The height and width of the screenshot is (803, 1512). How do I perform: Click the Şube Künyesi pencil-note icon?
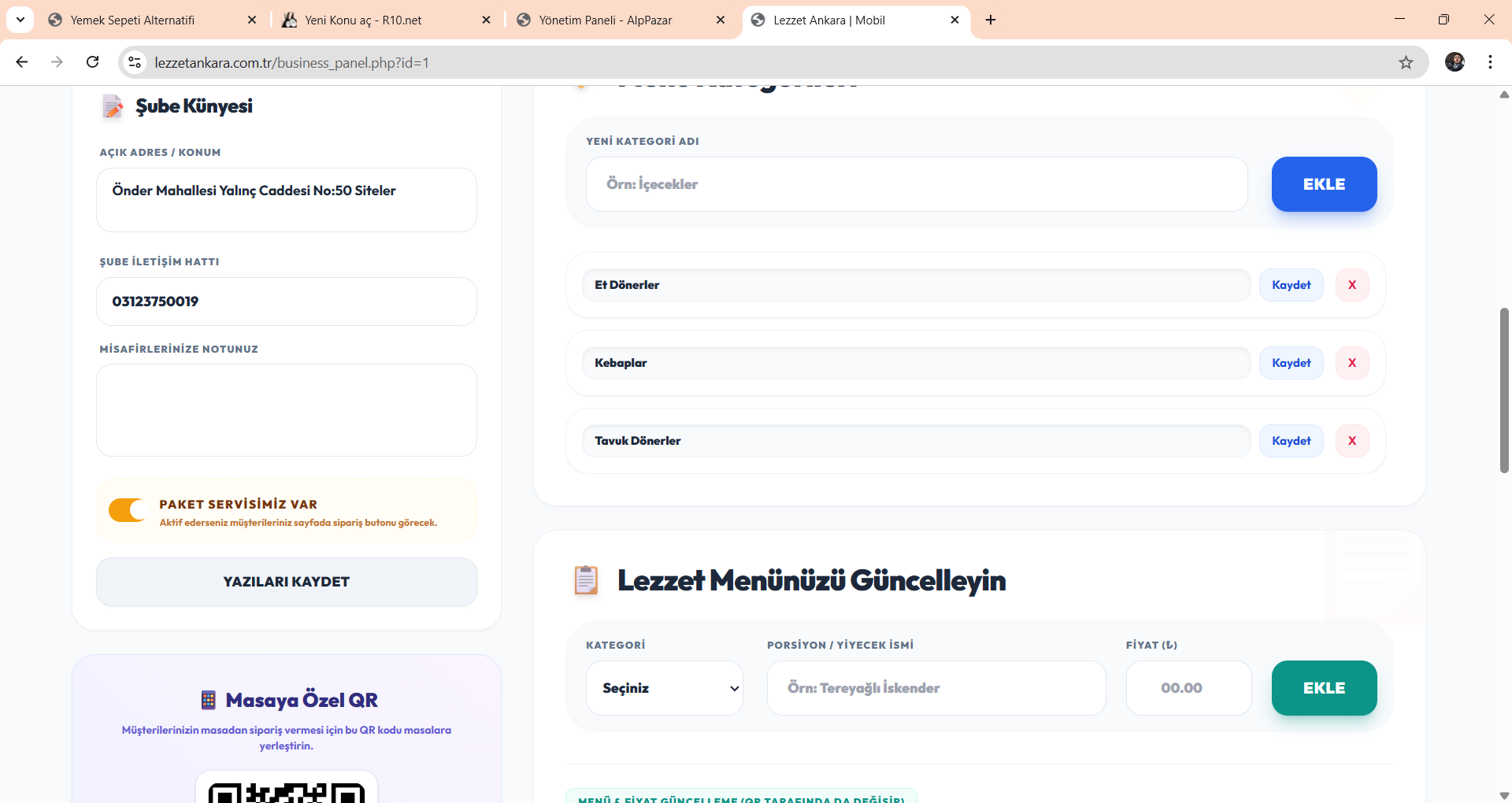[x=113, y=106]
